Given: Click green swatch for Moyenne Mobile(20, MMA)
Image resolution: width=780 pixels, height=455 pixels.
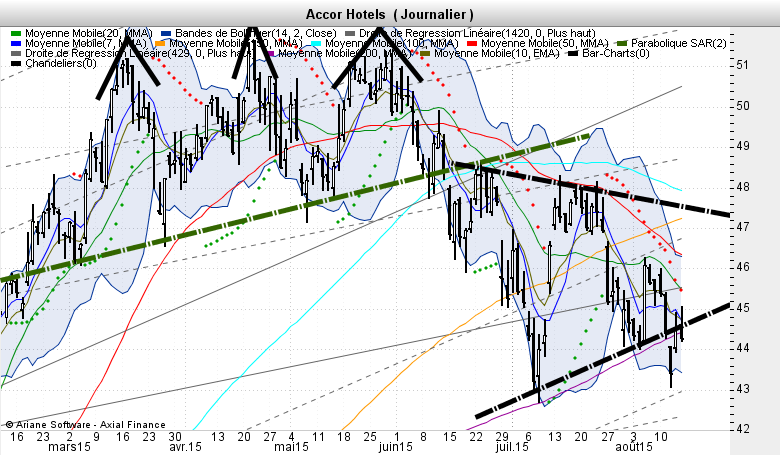Looking at the screenshot, I should click(x=16, y=33).
